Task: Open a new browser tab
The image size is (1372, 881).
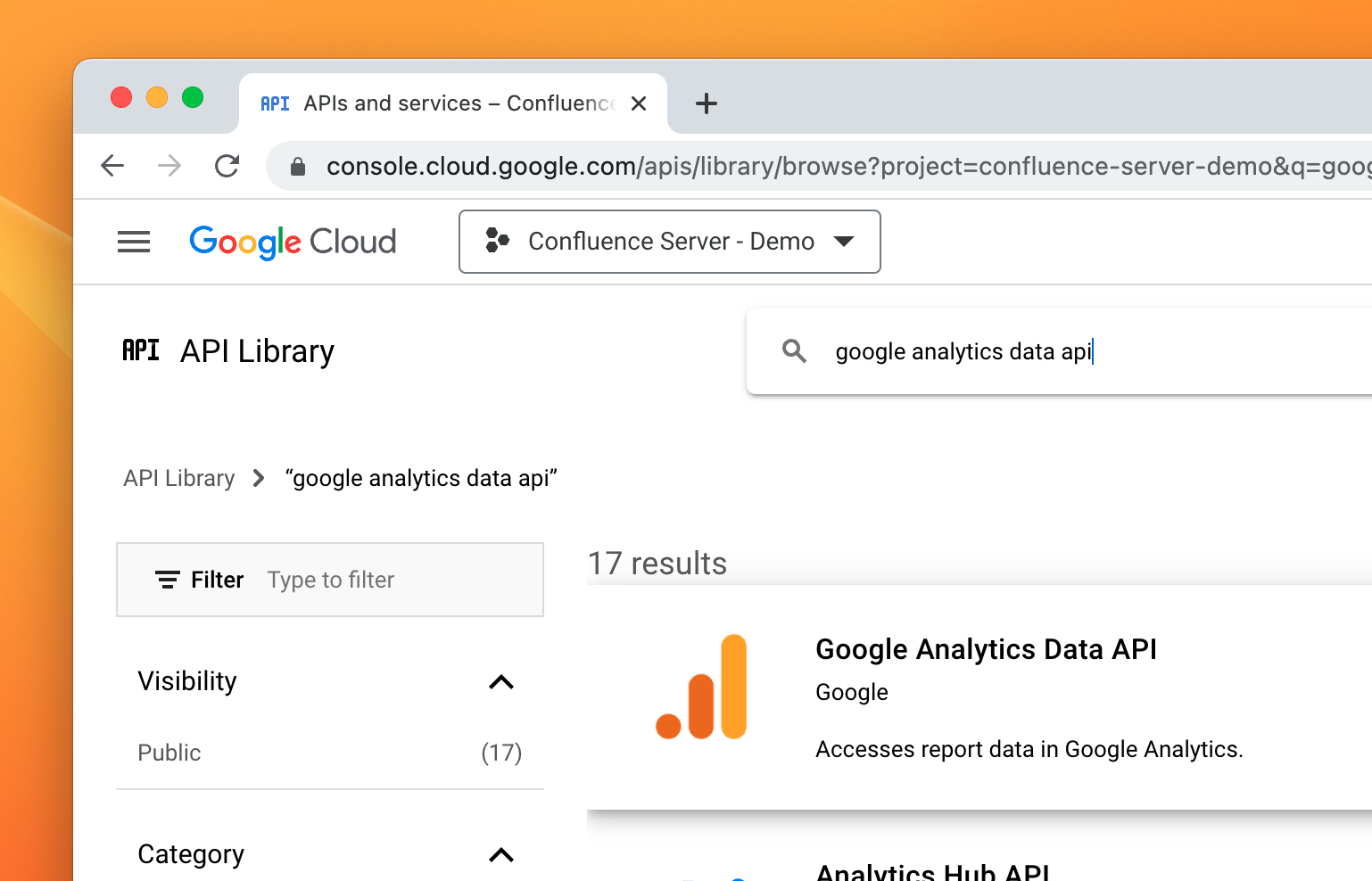Action: [707, 103]
